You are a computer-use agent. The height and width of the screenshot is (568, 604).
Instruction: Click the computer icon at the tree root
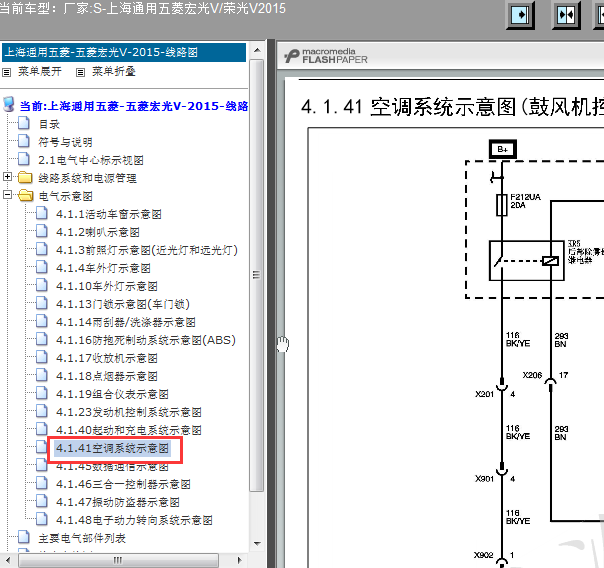click(x=8, y=104)
